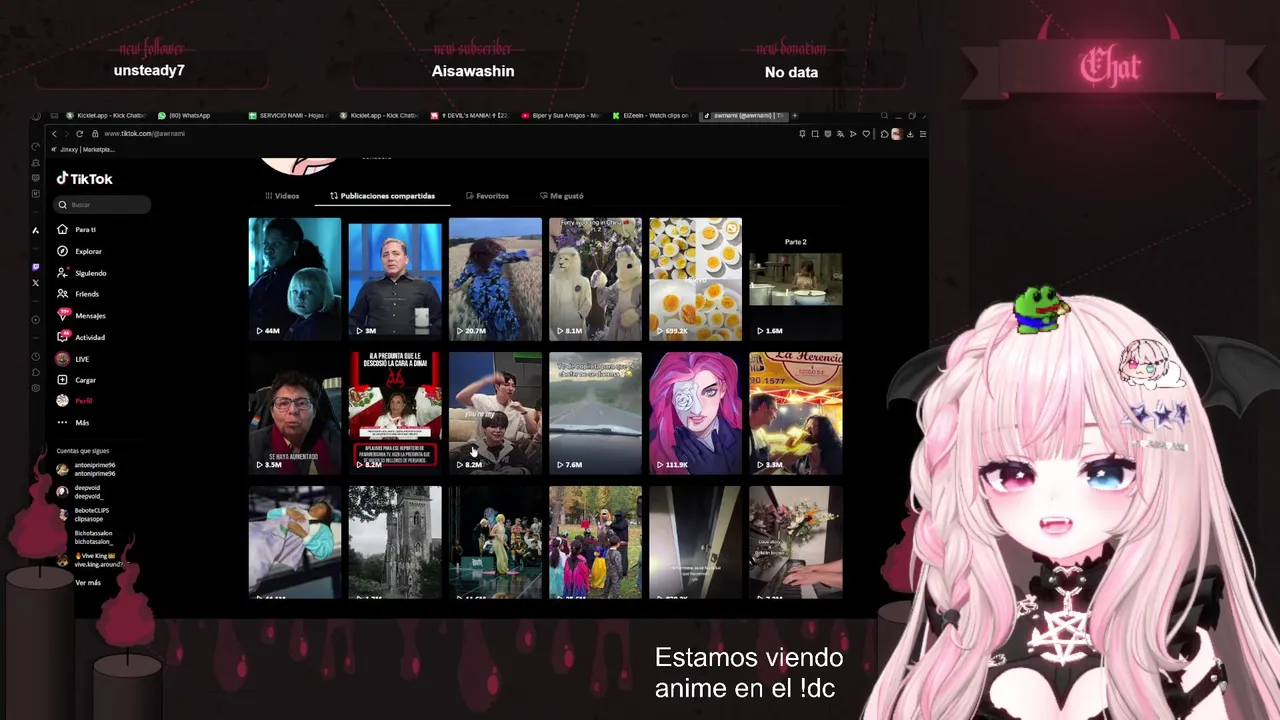Open the history clock icon in browser sidebar

point(36,357)
